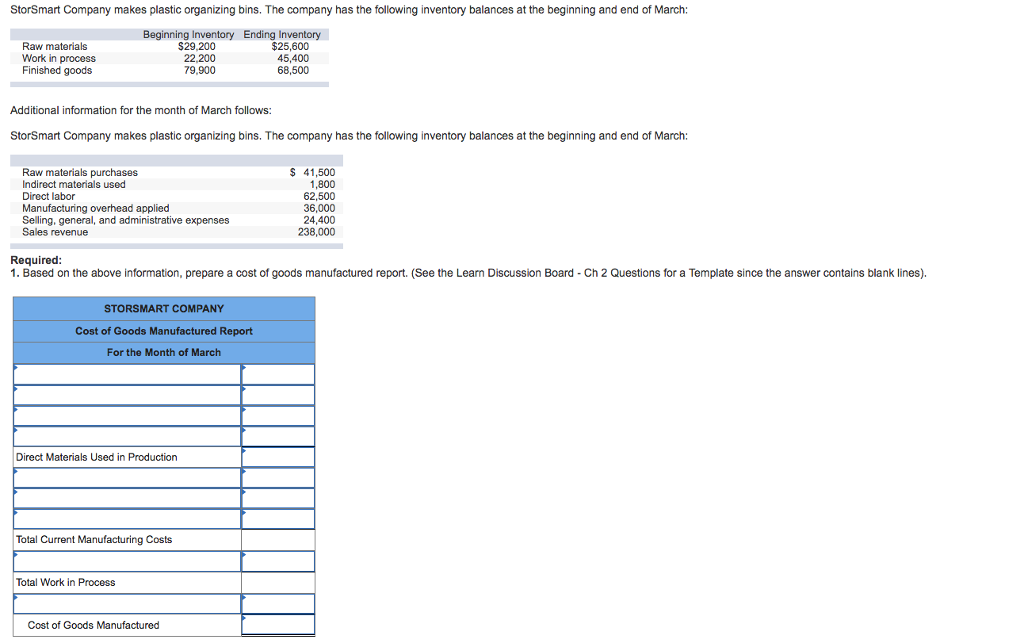Click the Additional information for the month line
The width and height of the screenshot is (1024, 643).
141,110
